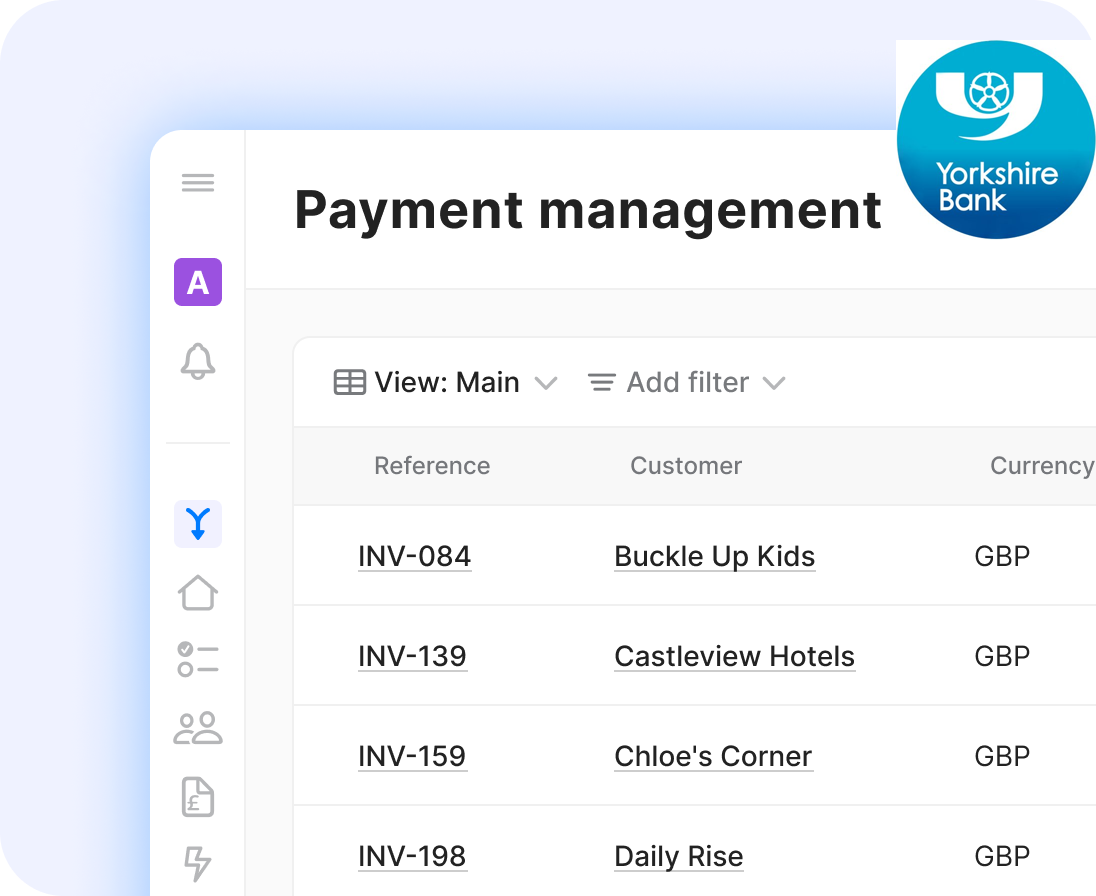Screen dimensions: 1096x896
Task: Open the invoice document pound icon
Action: tap(198, 796)
